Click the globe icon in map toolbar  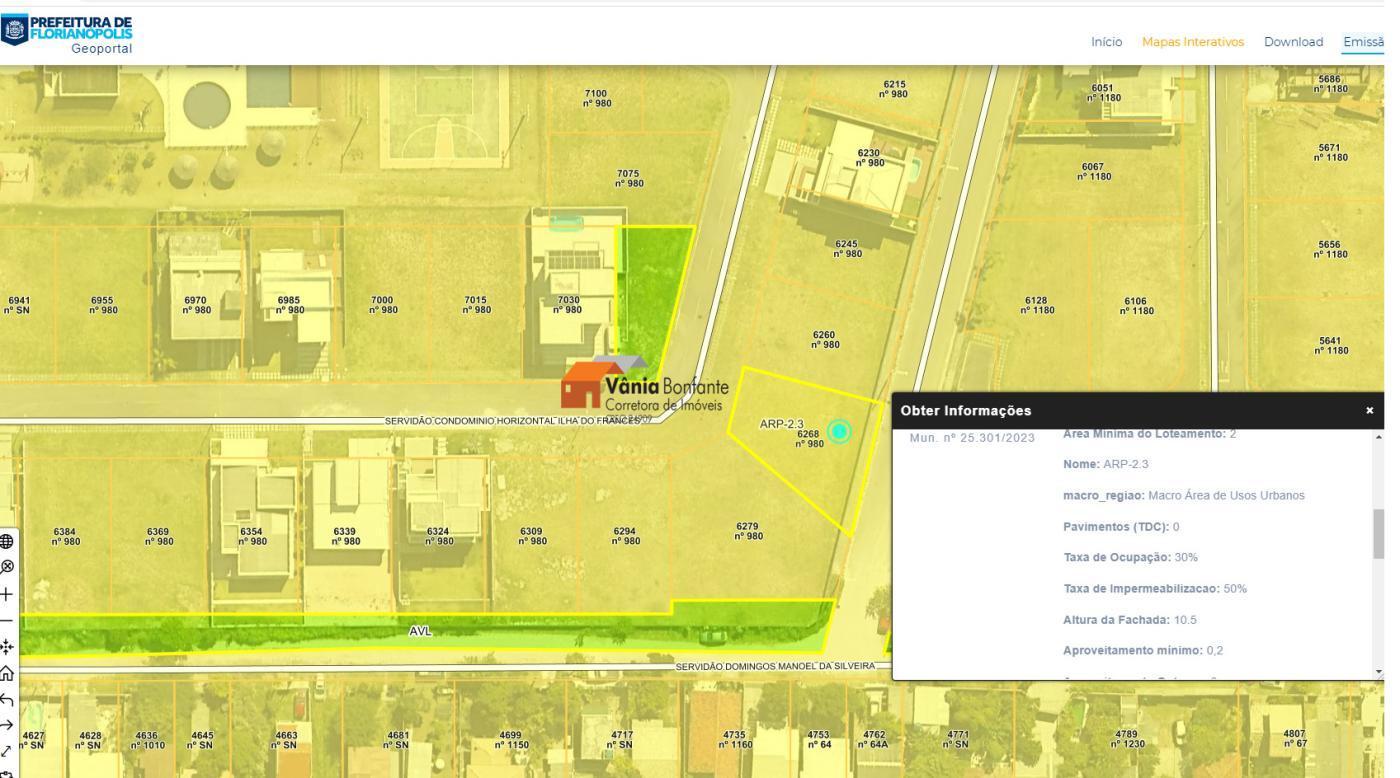(x=7, y=541)
